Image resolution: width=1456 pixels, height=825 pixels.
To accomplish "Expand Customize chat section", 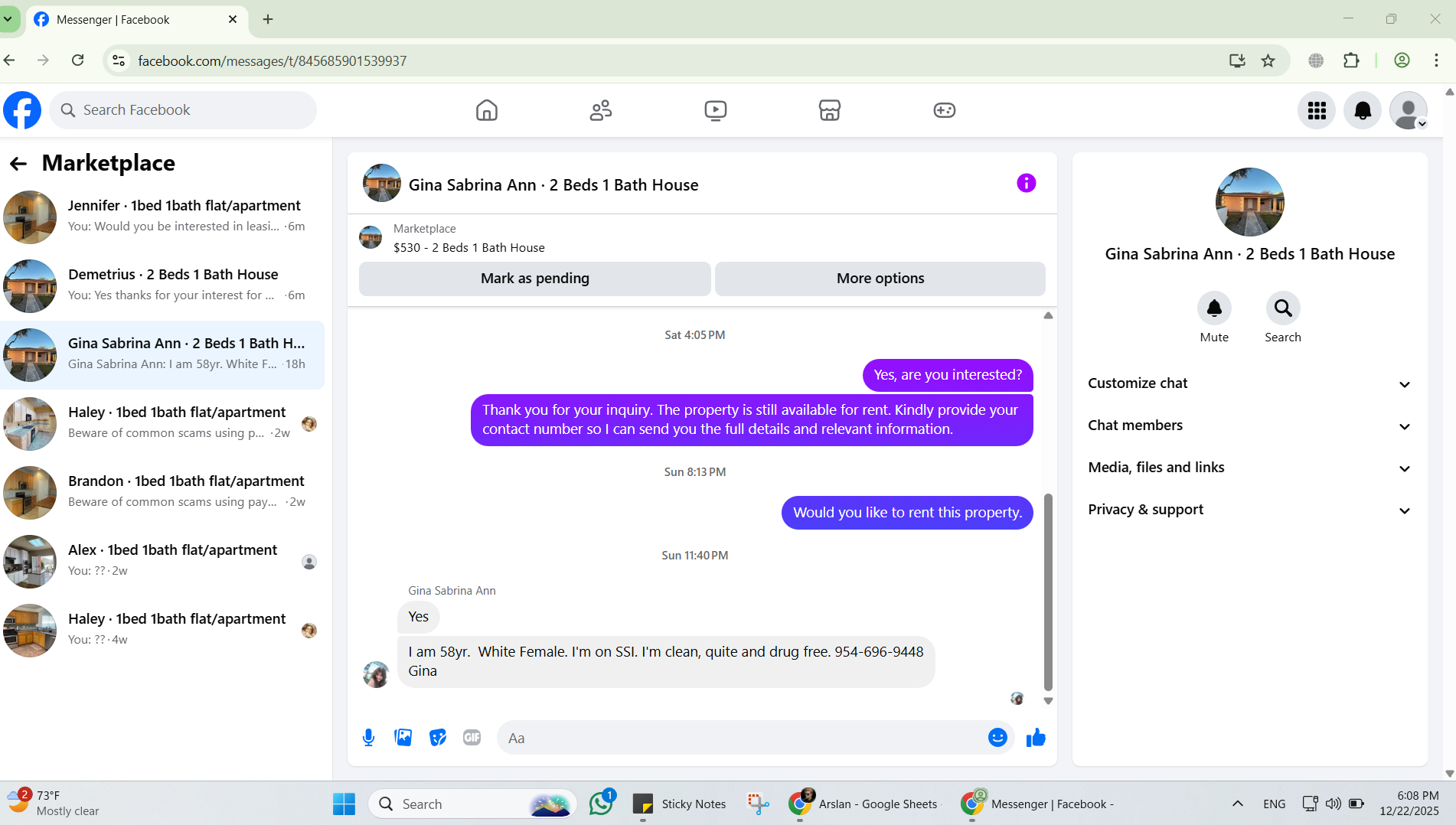I will click(x=1249, y=383).
